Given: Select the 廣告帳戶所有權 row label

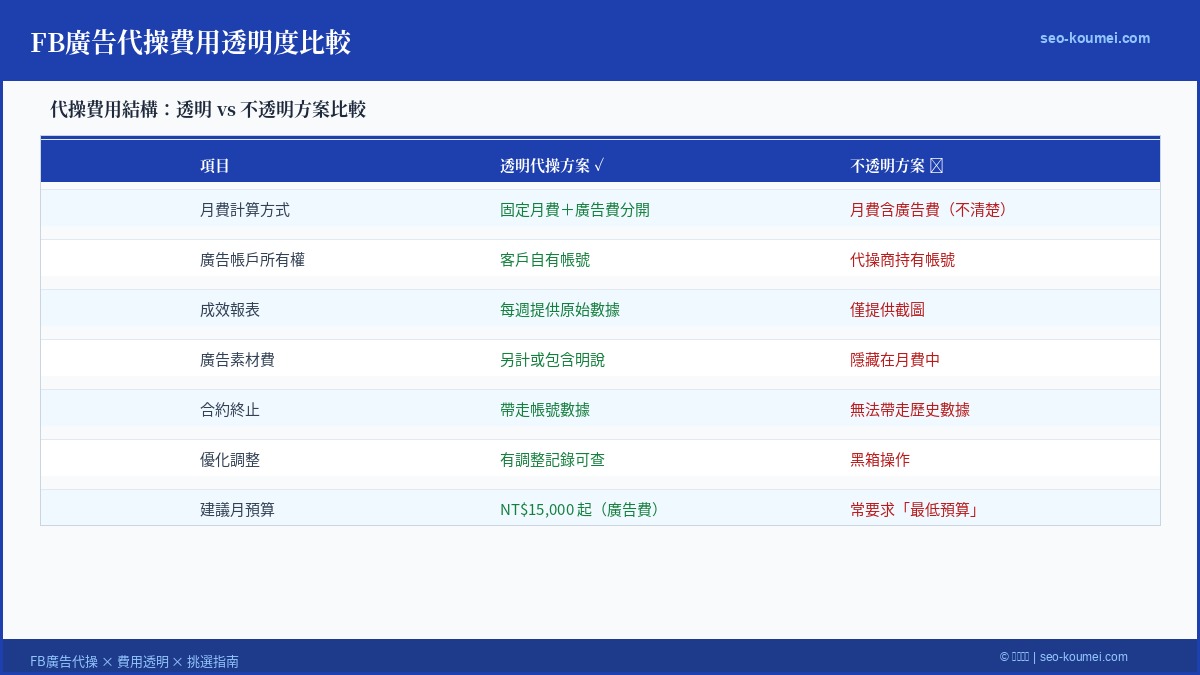Looking at the screenshot, I should coord(252,260).
